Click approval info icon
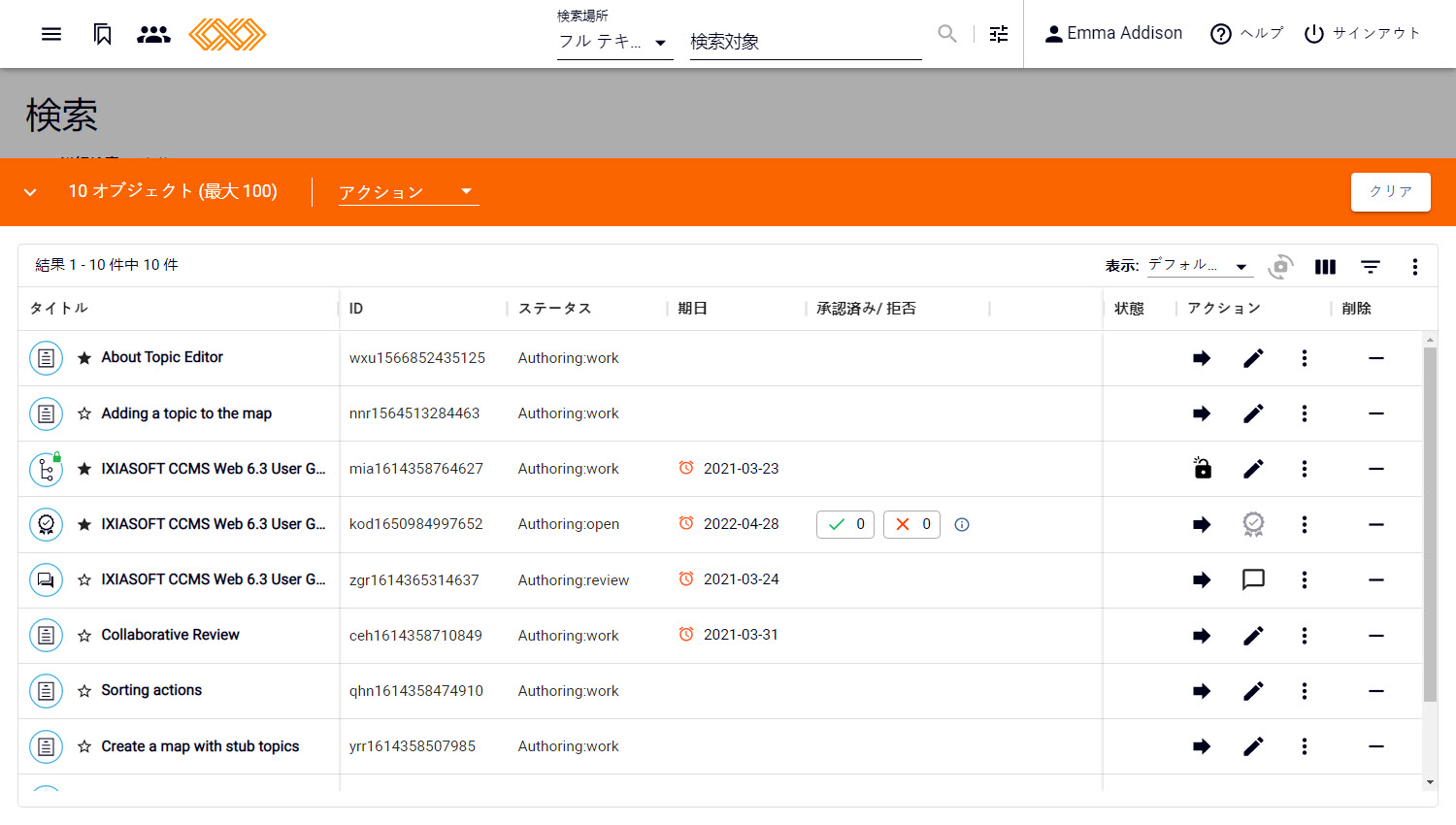Image resolution: width=1456 pixels, height=825 pixels. click(962, 524)
